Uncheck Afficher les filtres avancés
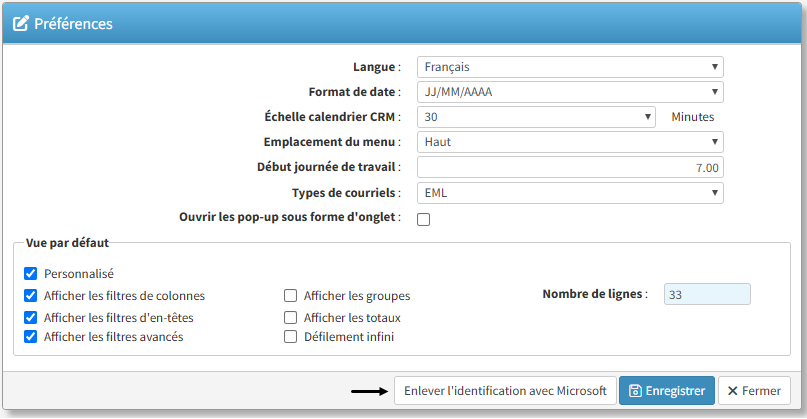The width and height of the screenshot is (807, 419). click(30, 337)
